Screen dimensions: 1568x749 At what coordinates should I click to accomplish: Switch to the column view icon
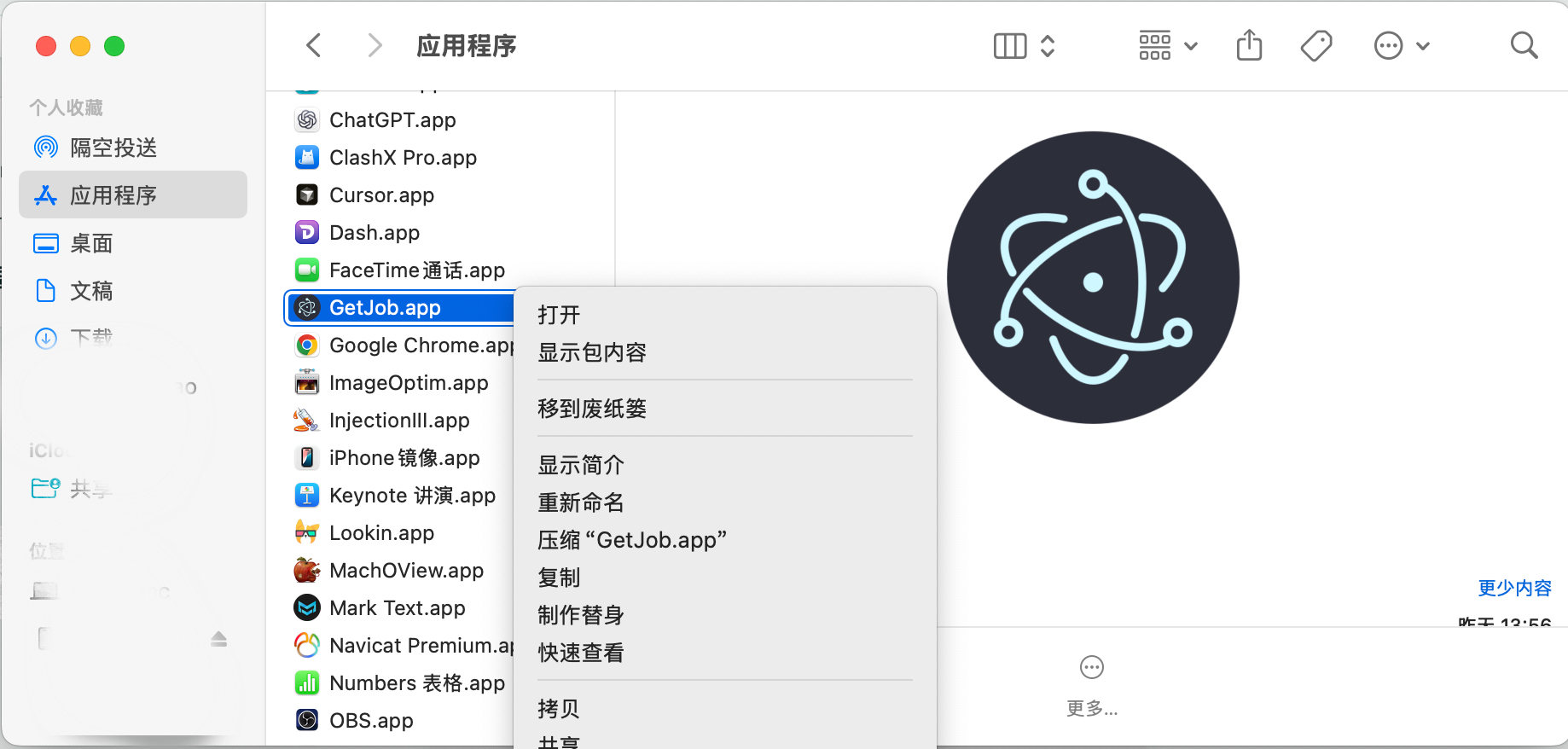(x=1010, y=46)
